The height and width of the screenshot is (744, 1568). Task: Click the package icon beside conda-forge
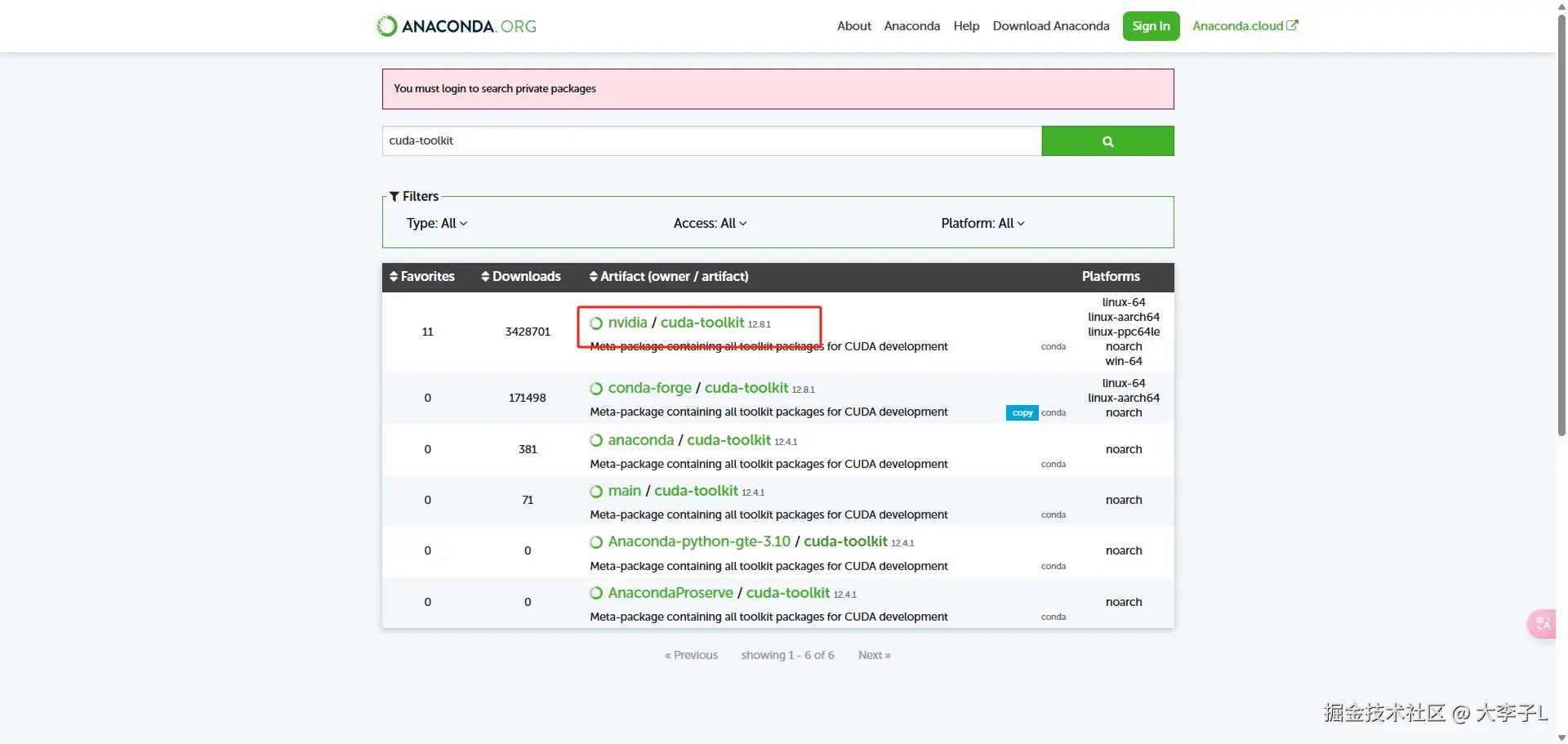click(596, 389)
